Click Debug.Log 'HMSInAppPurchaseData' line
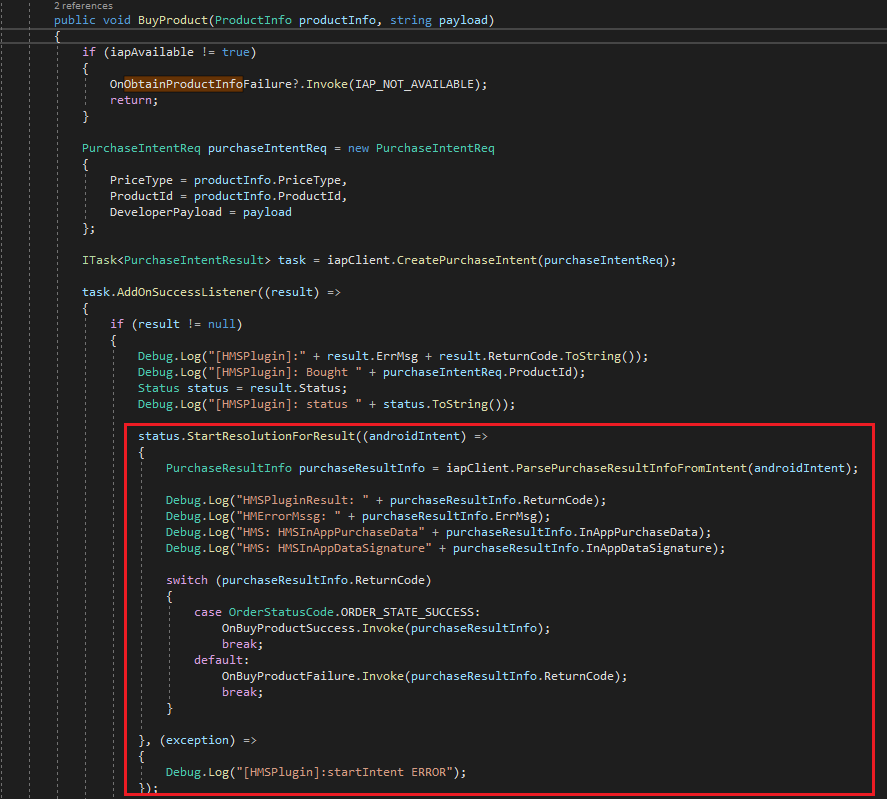 click(438, 532)
